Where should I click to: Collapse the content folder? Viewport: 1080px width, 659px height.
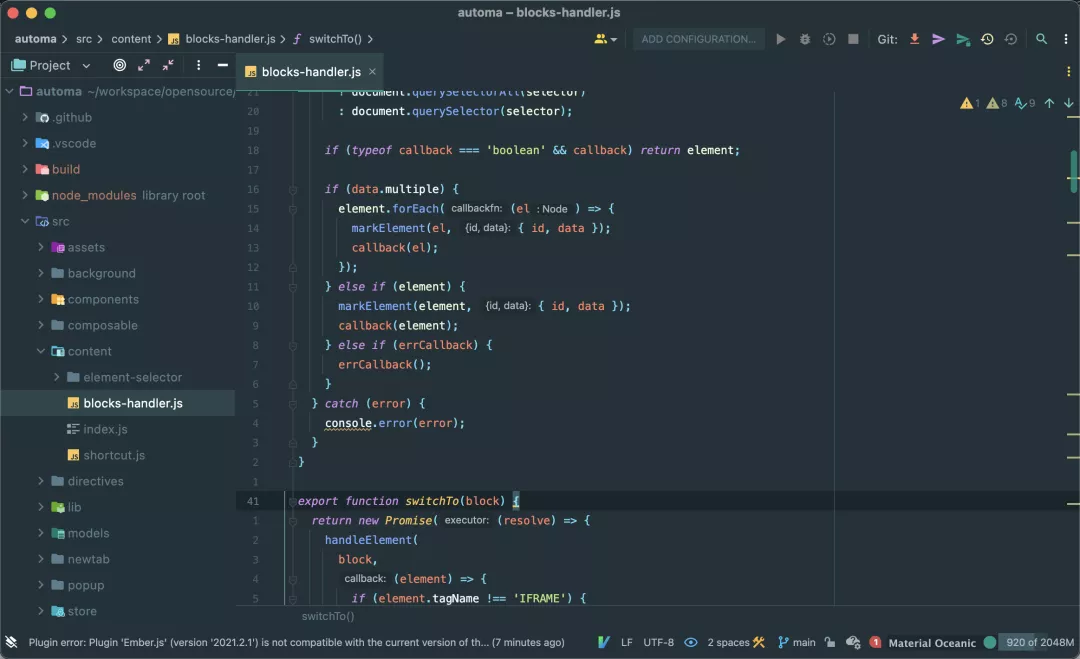41,351
